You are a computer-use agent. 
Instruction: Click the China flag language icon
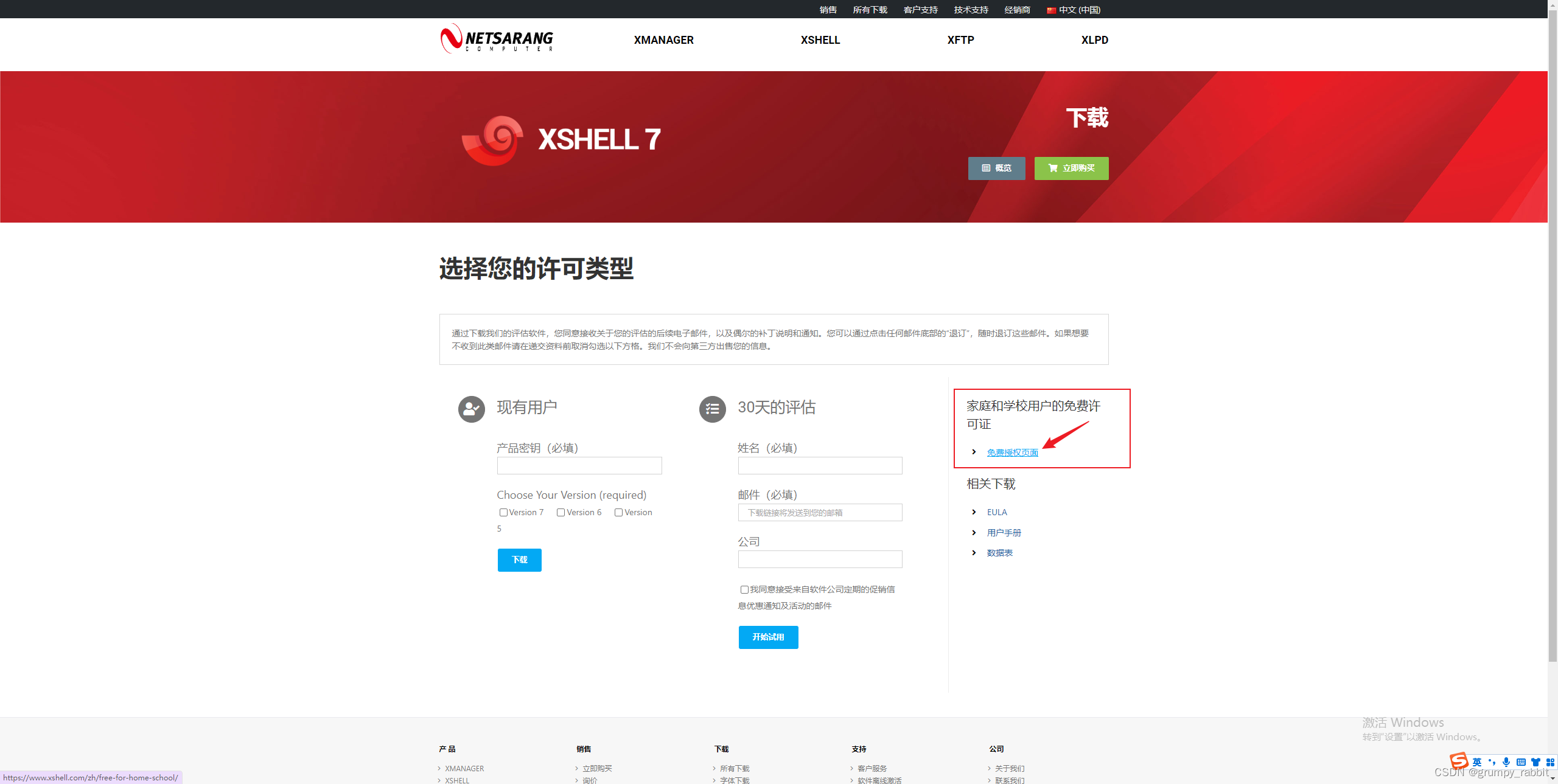point(1051,10)
